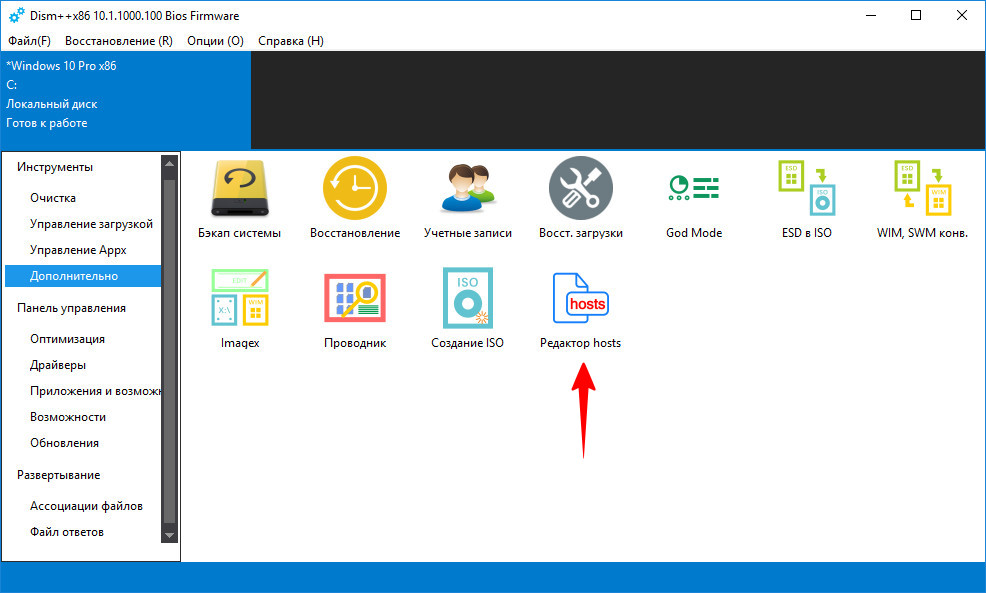
Task: Minimize the Dism++ window
Action: [871, 15]
